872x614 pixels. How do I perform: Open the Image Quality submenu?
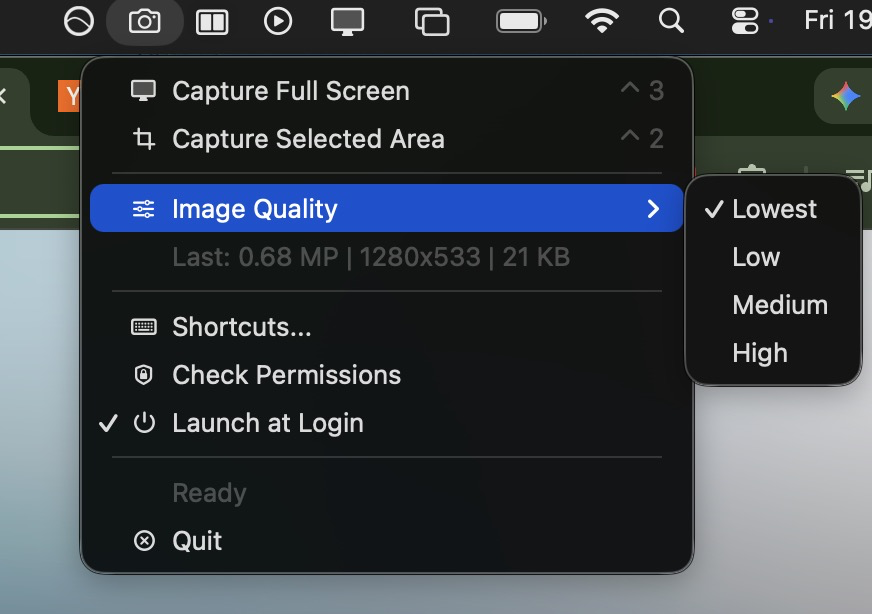tap(387, 208)
